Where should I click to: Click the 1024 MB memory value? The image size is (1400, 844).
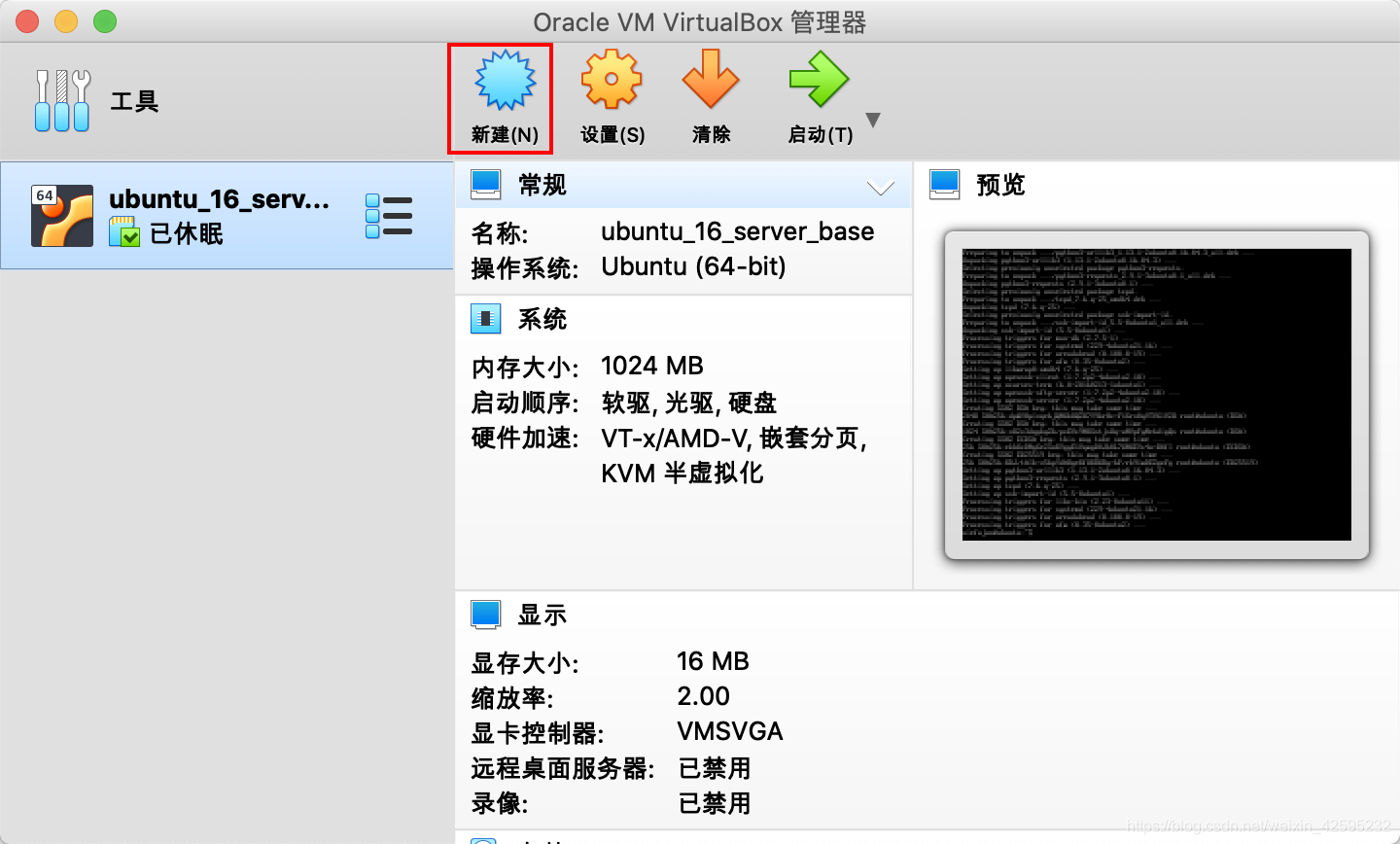coord(652,366)
